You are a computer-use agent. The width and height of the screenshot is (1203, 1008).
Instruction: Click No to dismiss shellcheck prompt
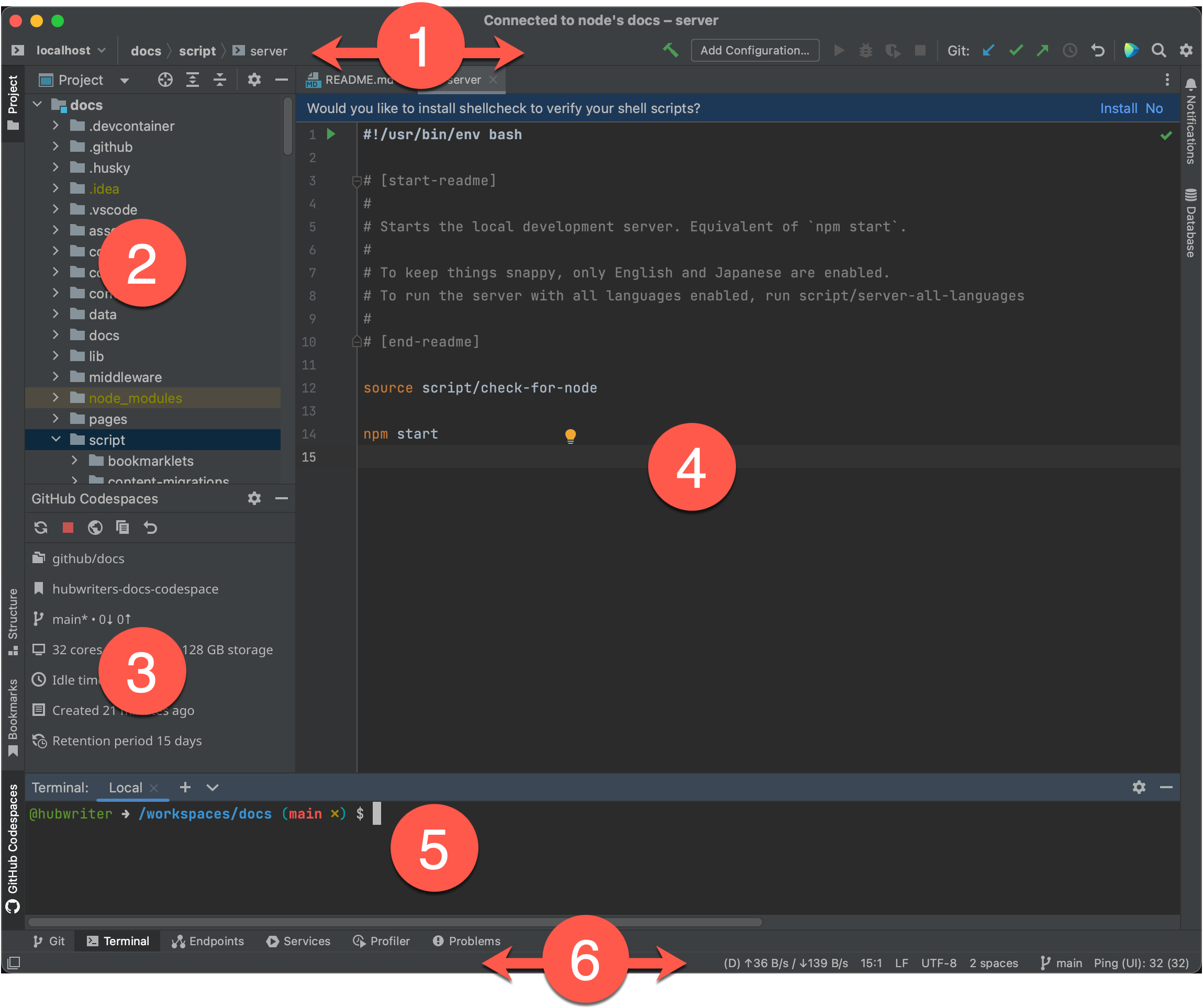[1154, 108]
